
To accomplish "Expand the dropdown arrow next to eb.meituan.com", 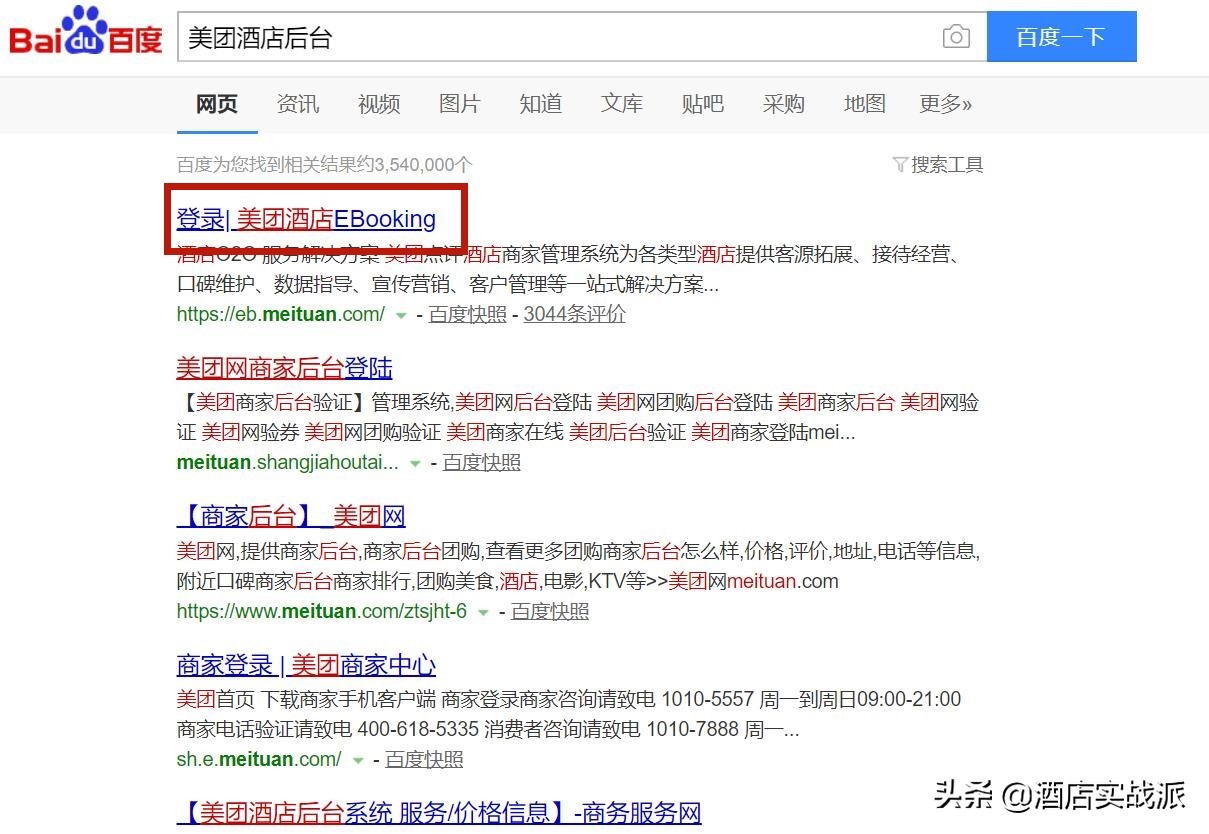I will click(401, 314).
